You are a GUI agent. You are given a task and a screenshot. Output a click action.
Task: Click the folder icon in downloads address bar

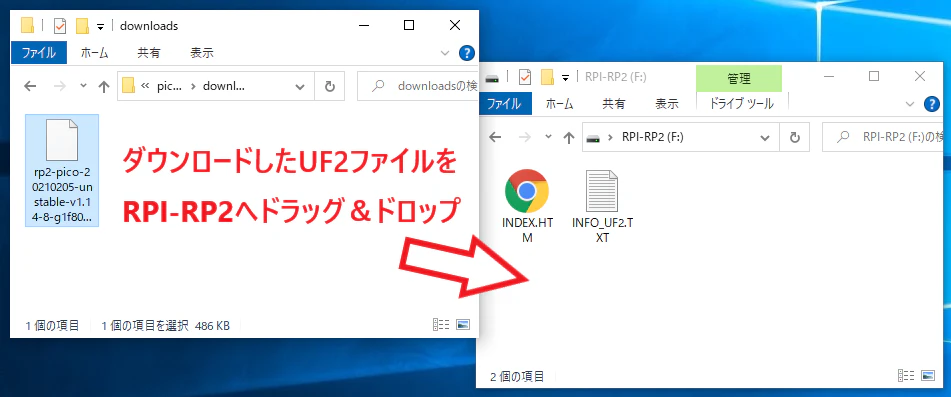click(128, 86)
